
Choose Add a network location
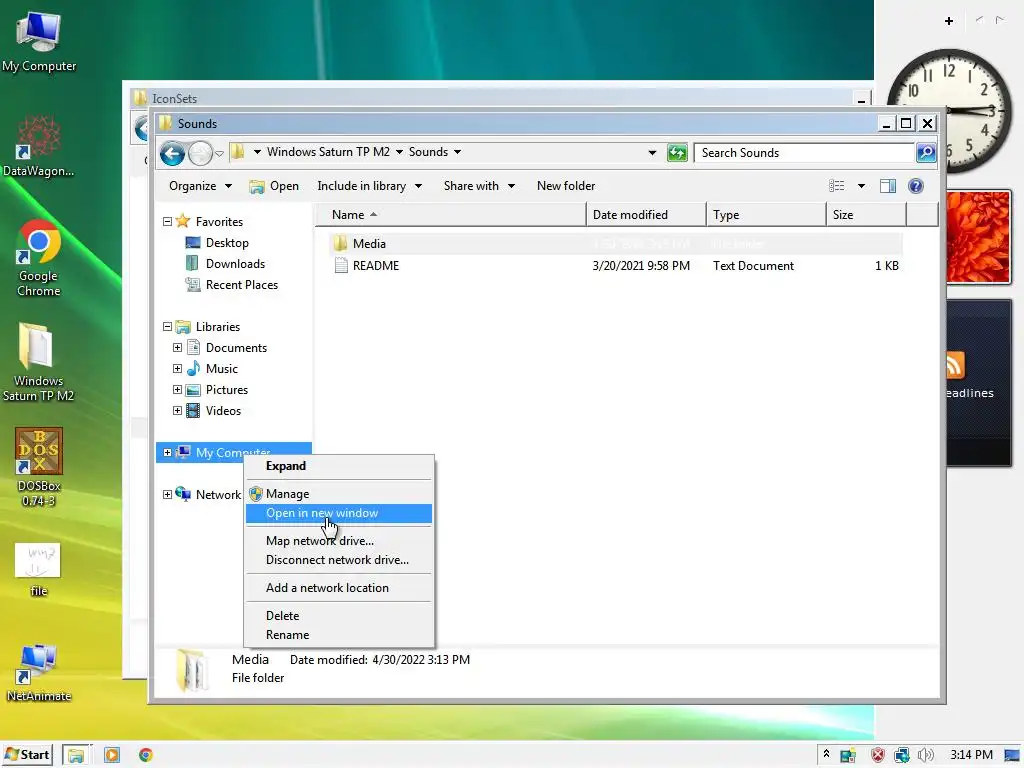339,588
